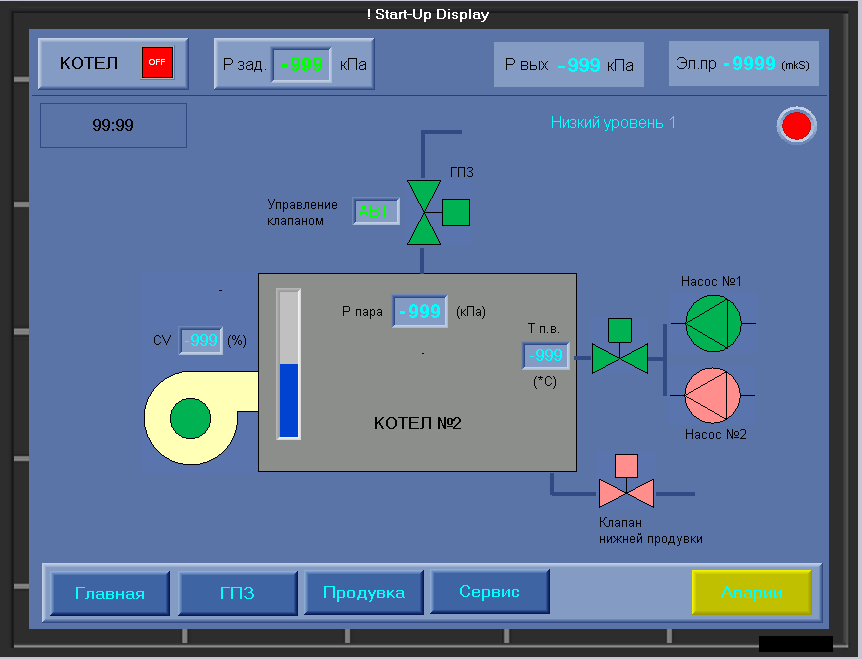Click the pink bottom blowdown valve

click(626, 480)
